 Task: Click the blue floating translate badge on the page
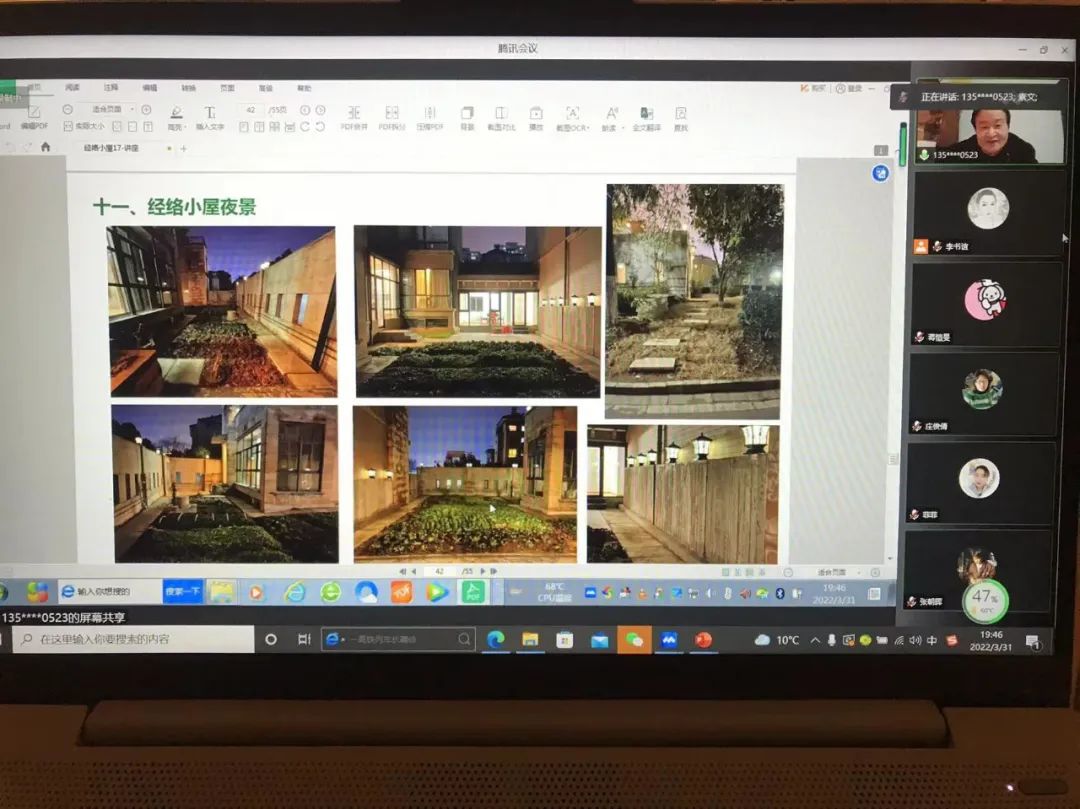coord(880,173)
